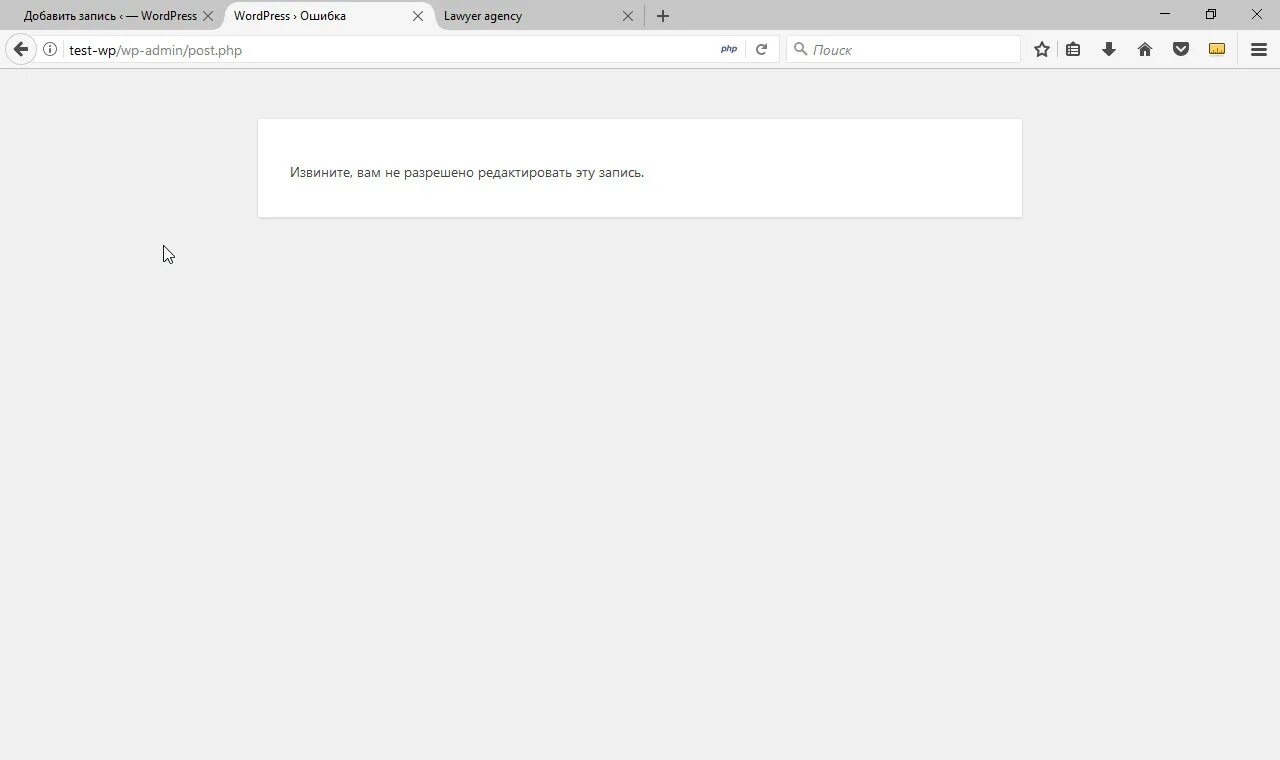Focus the address bar with test-wp/wp-admin/post.php
Screen dimensions: 1280x760
(x=390, y=49)
